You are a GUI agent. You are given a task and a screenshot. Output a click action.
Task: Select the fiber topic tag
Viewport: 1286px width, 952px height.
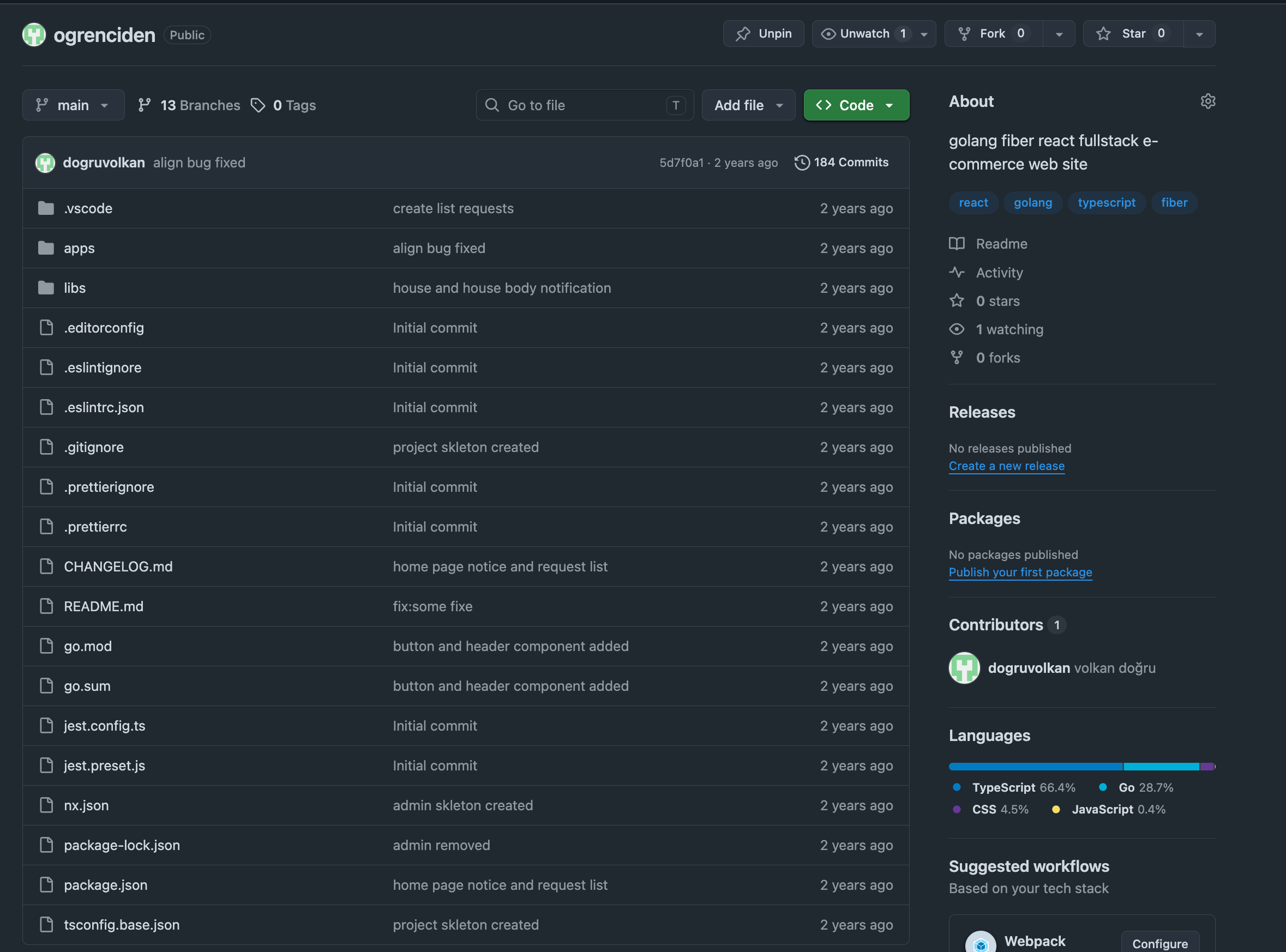(x=1174, y=202)
